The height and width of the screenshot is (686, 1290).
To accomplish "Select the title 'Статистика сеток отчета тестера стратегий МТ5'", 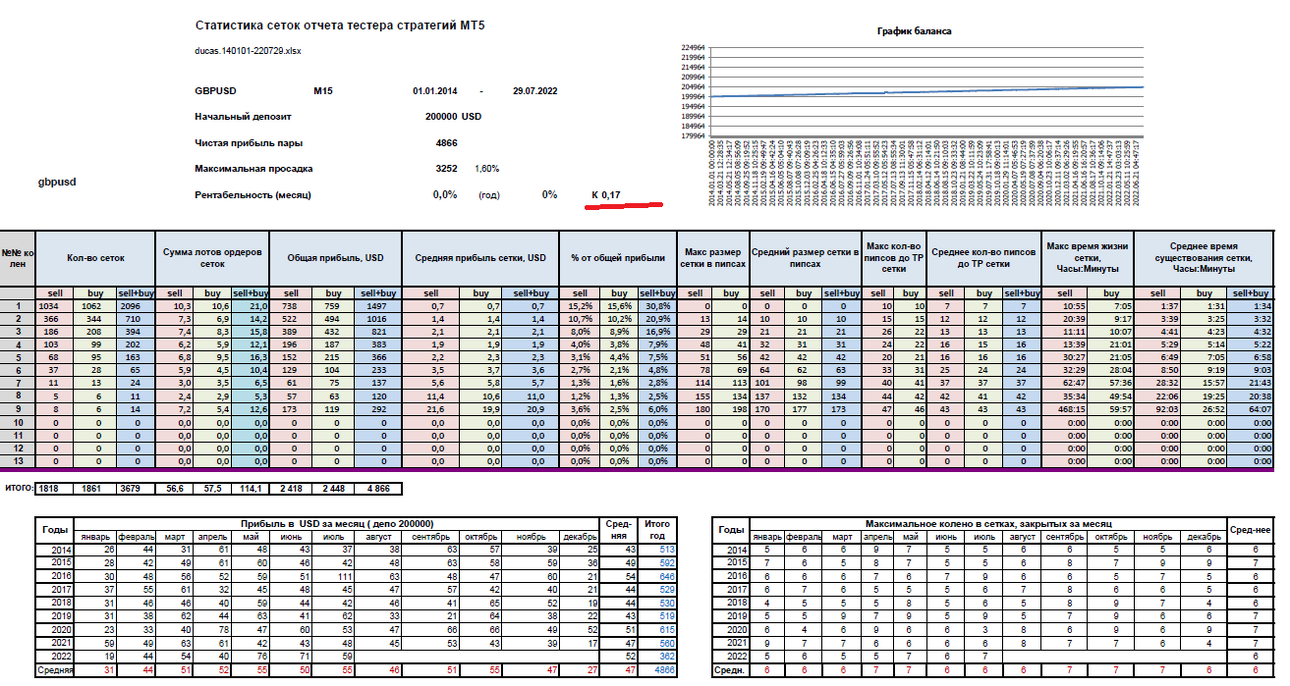I will pos(340,24).
